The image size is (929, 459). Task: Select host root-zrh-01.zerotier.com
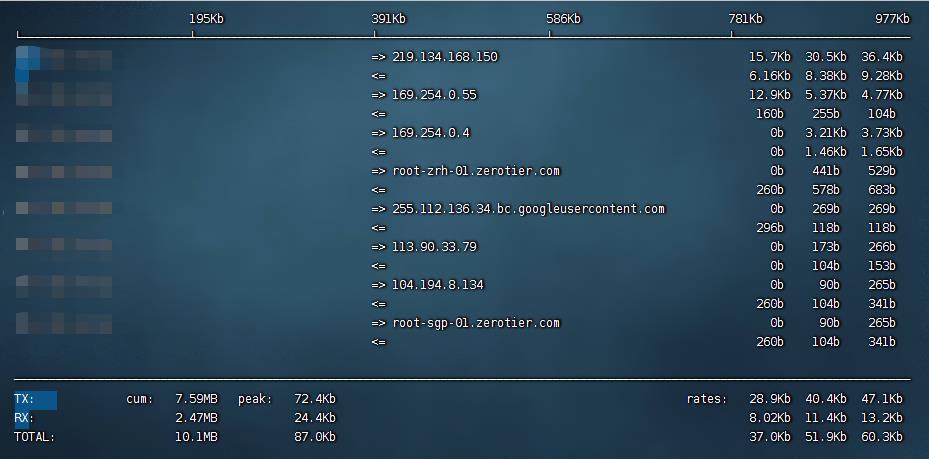click(x=476, y=171)
